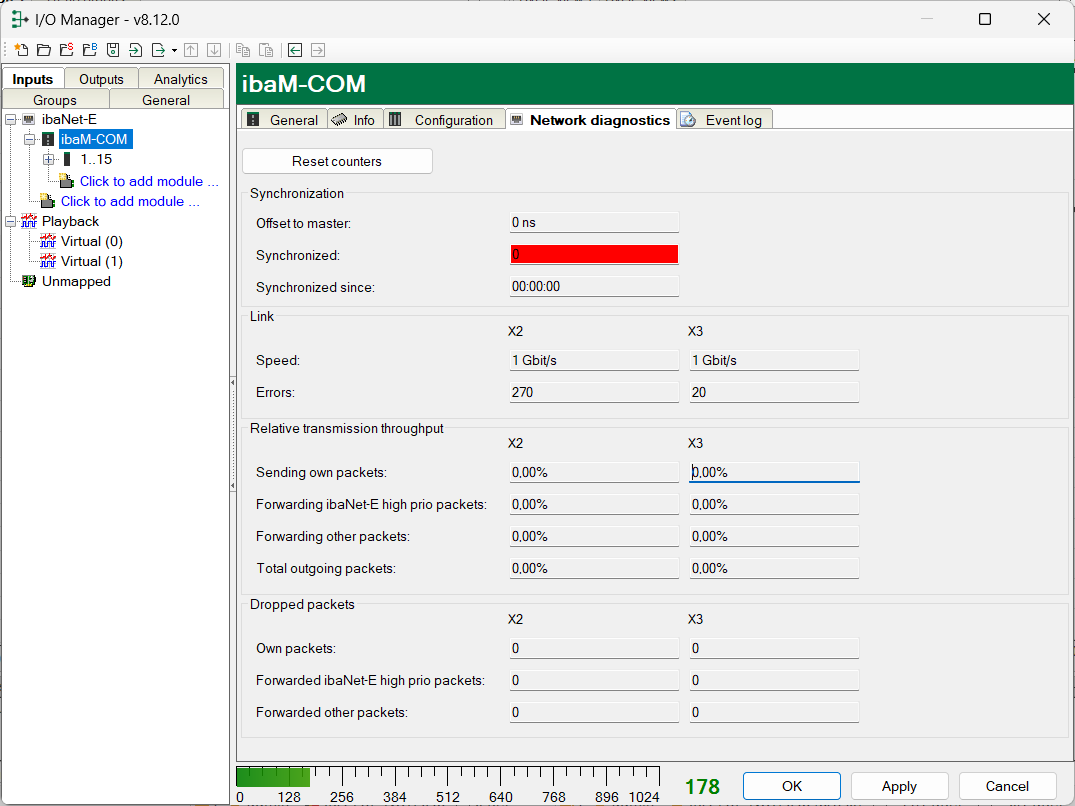
Task: Collapse the ibaNet-E tree node
Action: (x=10, y=119)
